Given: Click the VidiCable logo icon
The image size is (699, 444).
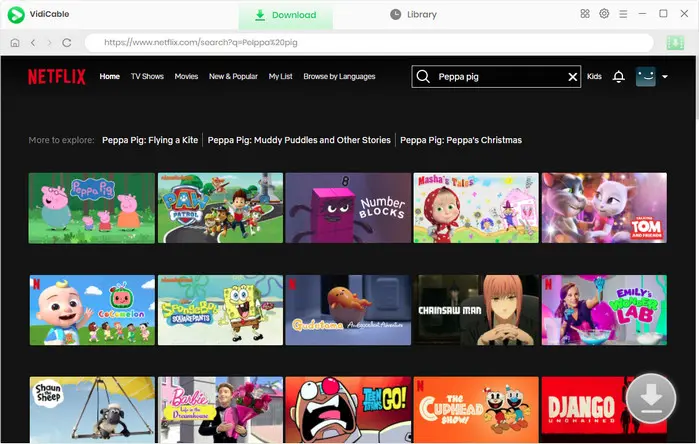Looking at the screenshot, I should 16,15.
